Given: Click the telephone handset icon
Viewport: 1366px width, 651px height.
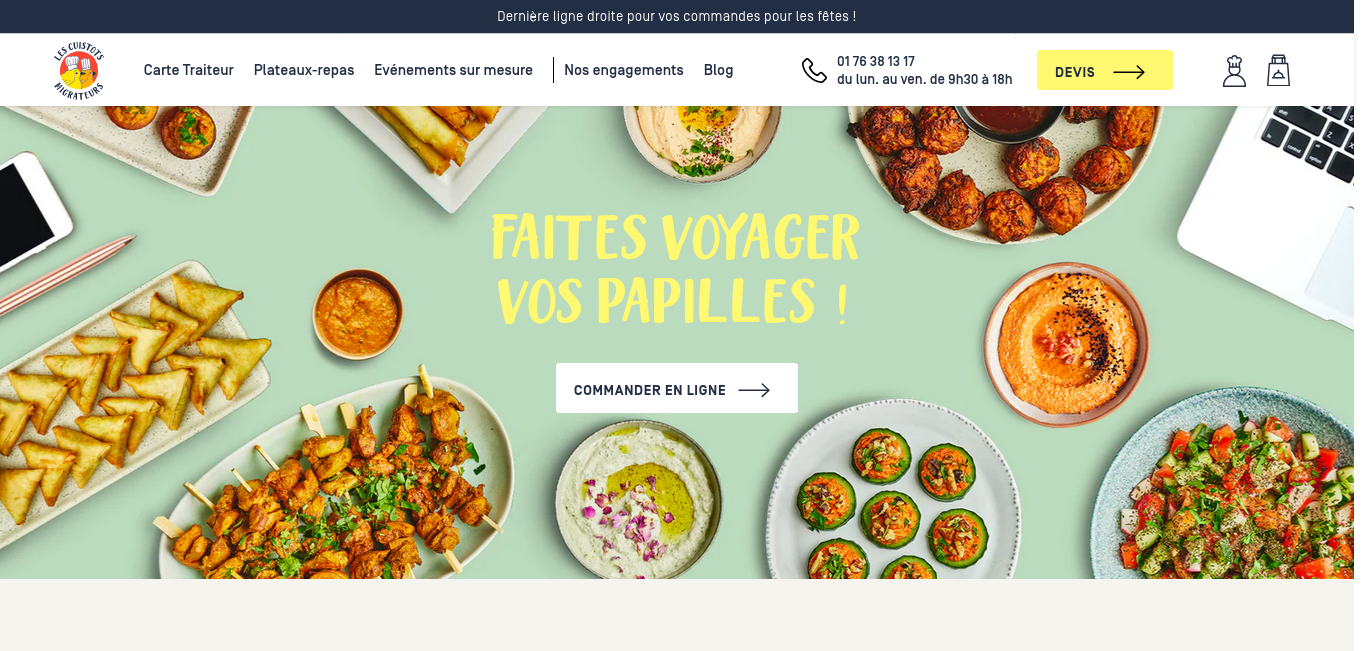Looking at the screenshot, I should point(814,70).
